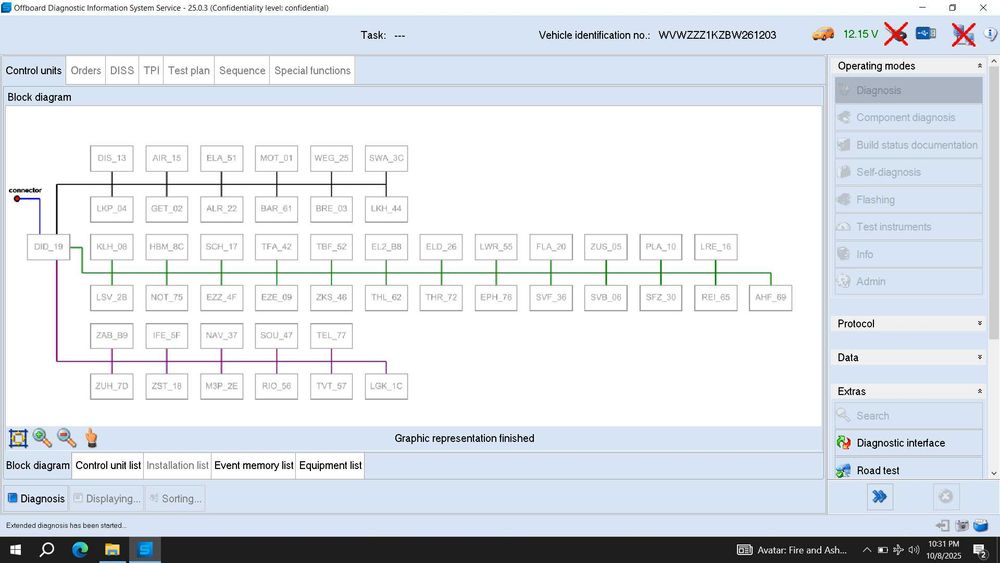Show hidden system tray icons
Viewport: 1000px width, 563px height.
(867, 550)
